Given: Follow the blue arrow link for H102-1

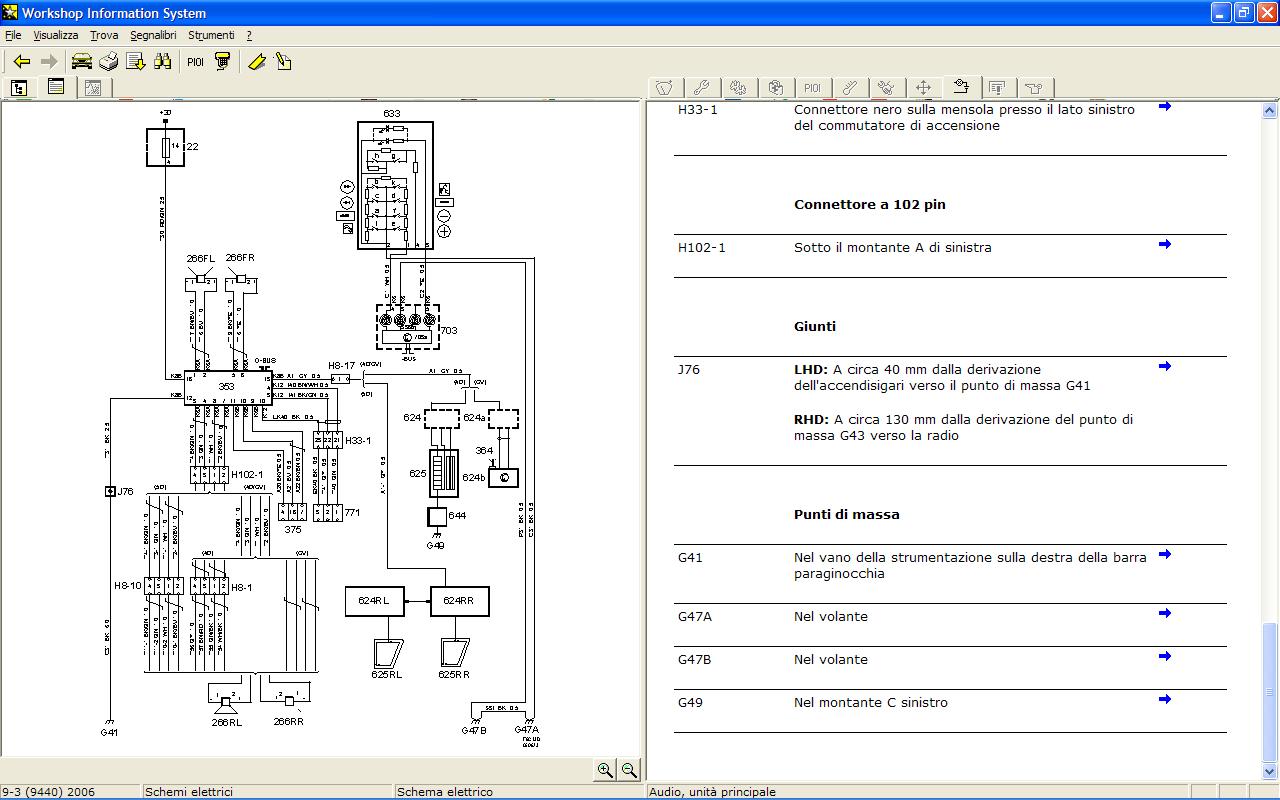Looking at the screenshot, I should coord(1164,244).
